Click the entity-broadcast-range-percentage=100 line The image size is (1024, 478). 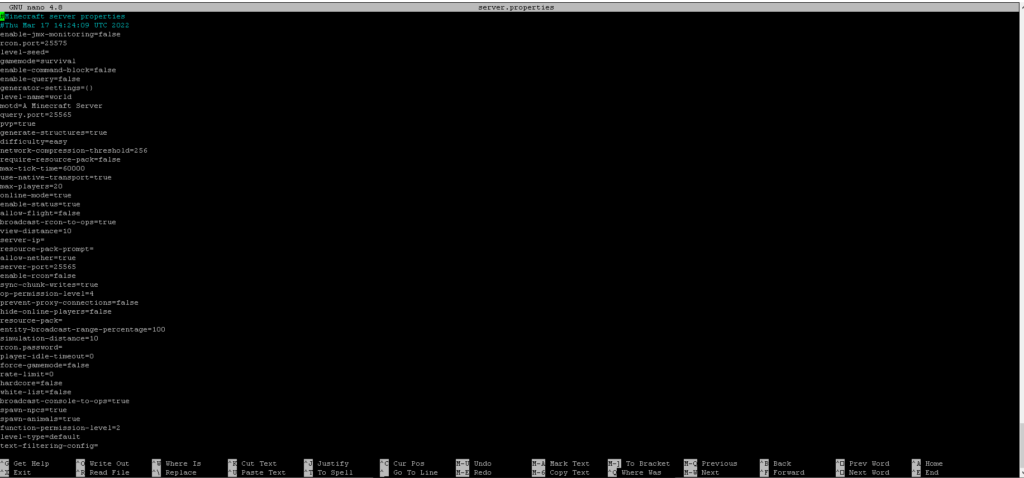82,330
